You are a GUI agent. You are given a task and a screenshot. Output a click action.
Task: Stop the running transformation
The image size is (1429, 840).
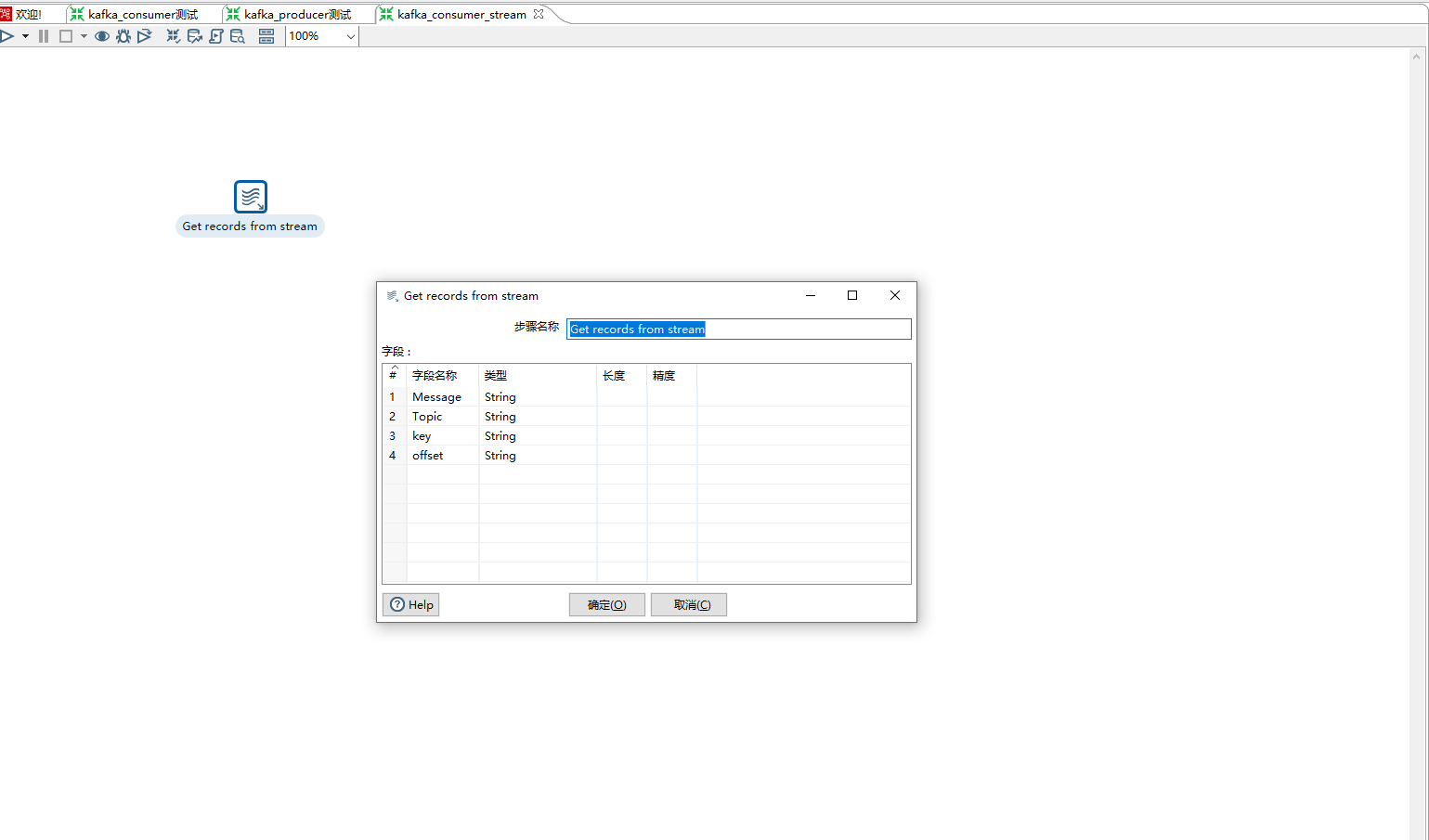[x=65, y=35]
